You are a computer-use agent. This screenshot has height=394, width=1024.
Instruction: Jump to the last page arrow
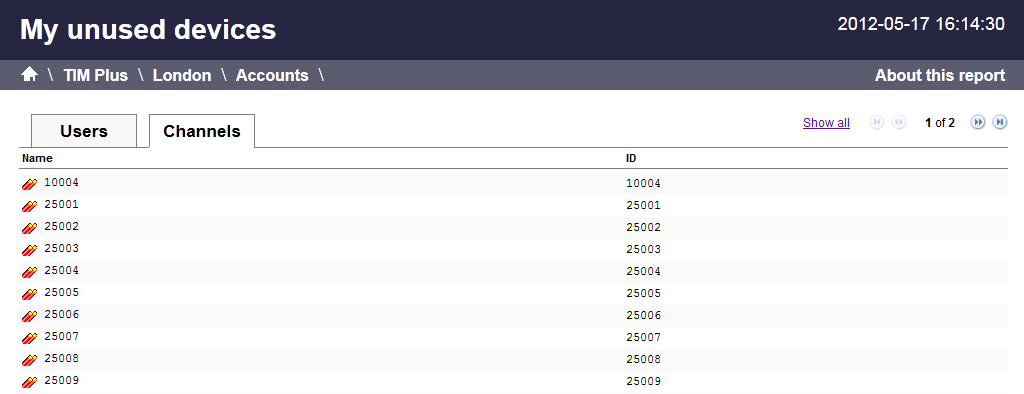(x=1000, y=122)
